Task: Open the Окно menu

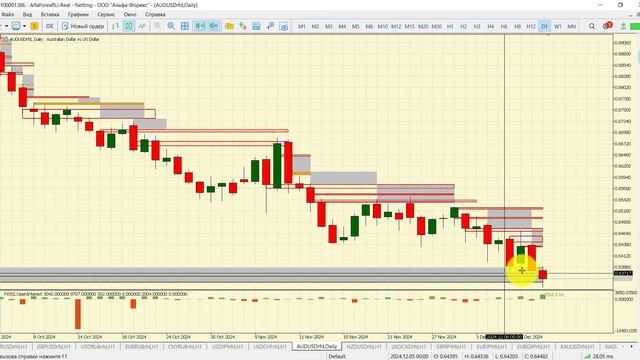Action: [x=130, y=14]
